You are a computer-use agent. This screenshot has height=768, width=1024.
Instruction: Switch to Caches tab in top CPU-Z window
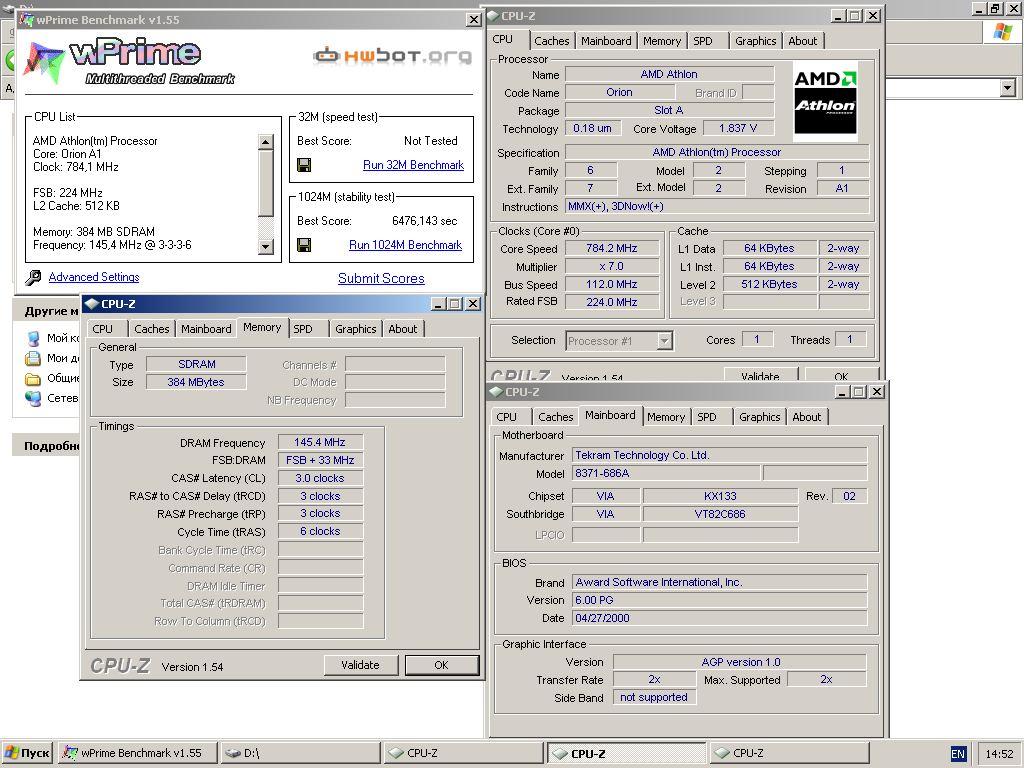click(551, 41)
